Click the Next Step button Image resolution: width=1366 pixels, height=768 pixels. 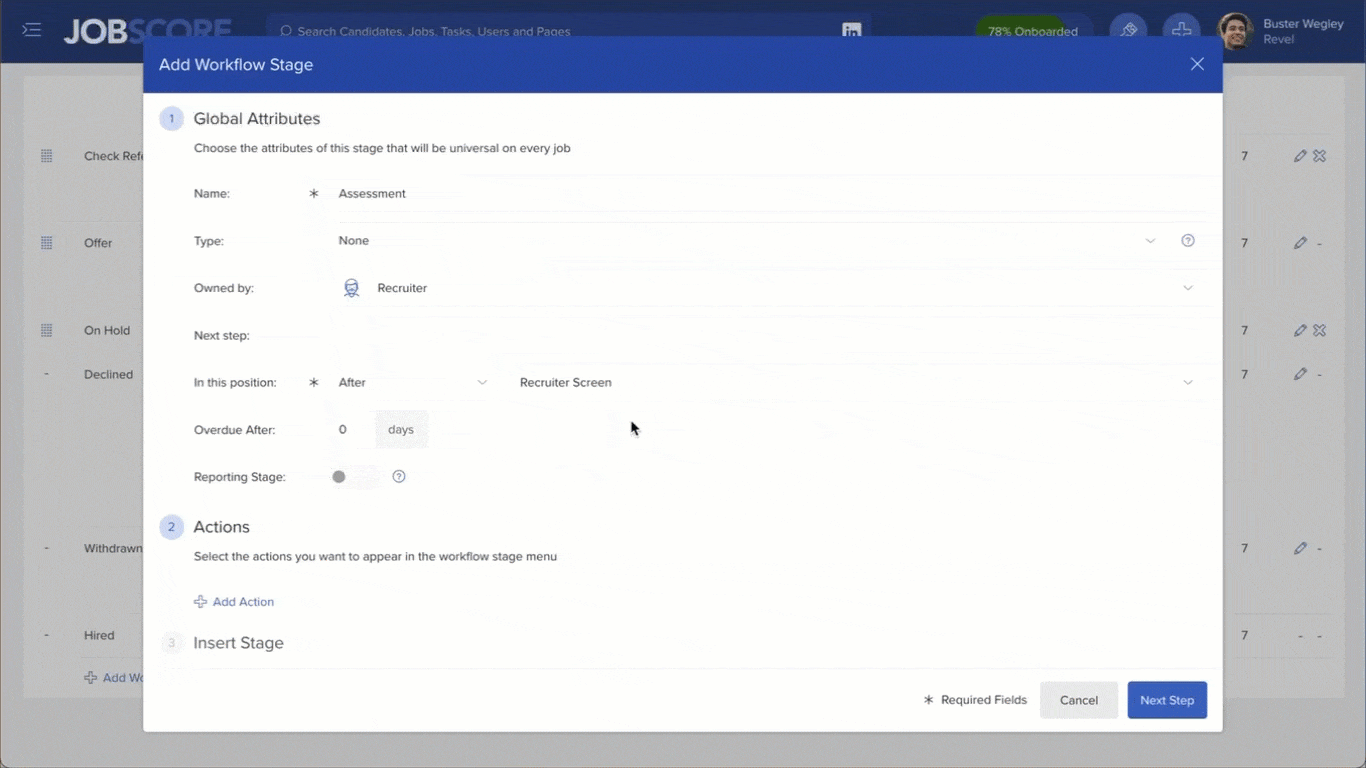click(1167, 700)
